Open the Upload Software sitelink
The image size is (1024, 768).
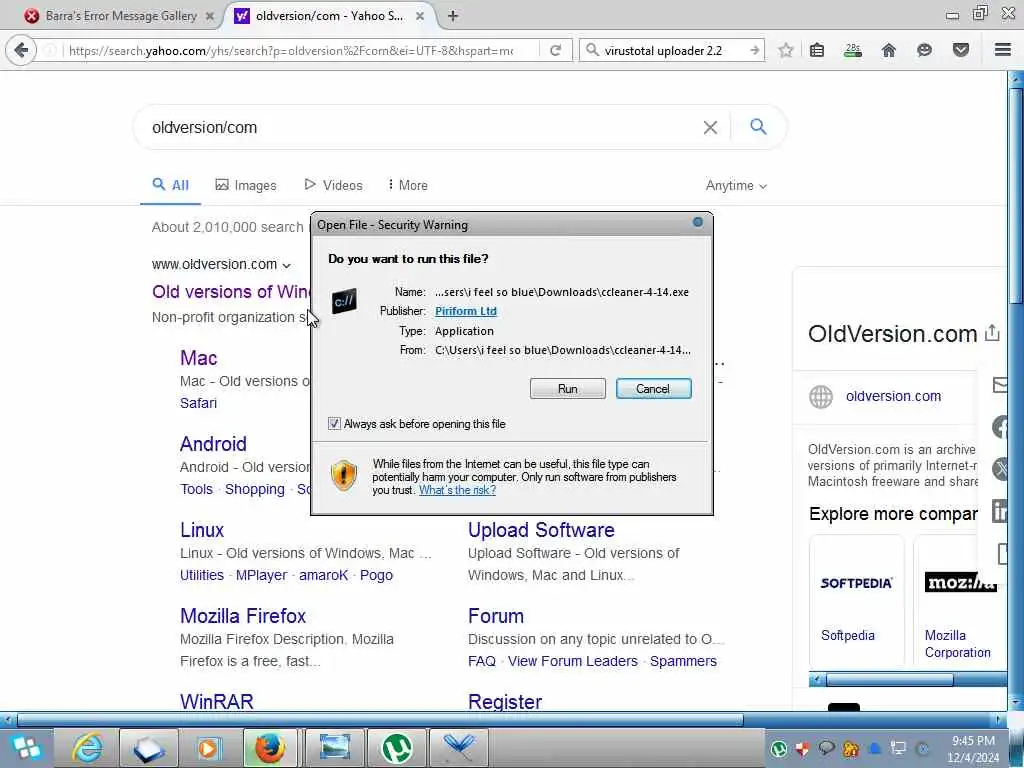click(x=541, y=530)
